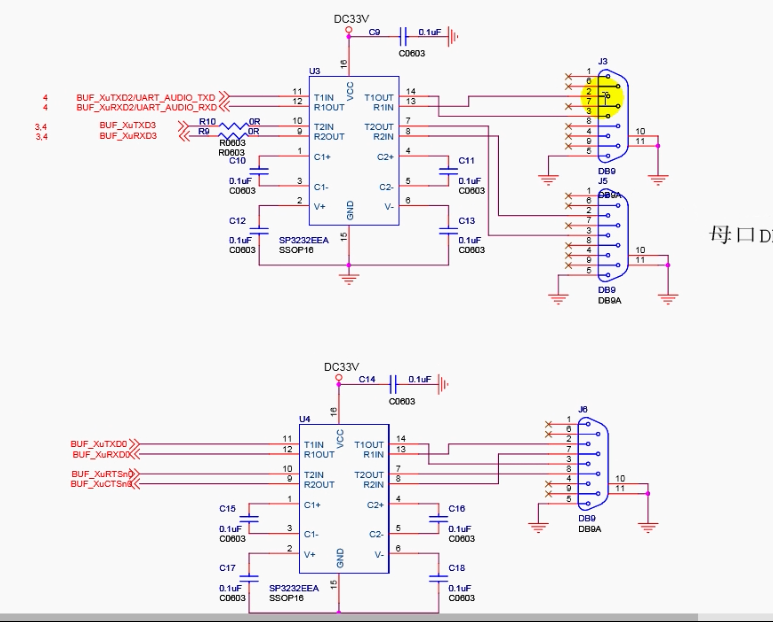Image resolution: width=773 pixels, height=622 pixels.
Task: Select the R9 0R resistor
Action: [x=233, y=133]
